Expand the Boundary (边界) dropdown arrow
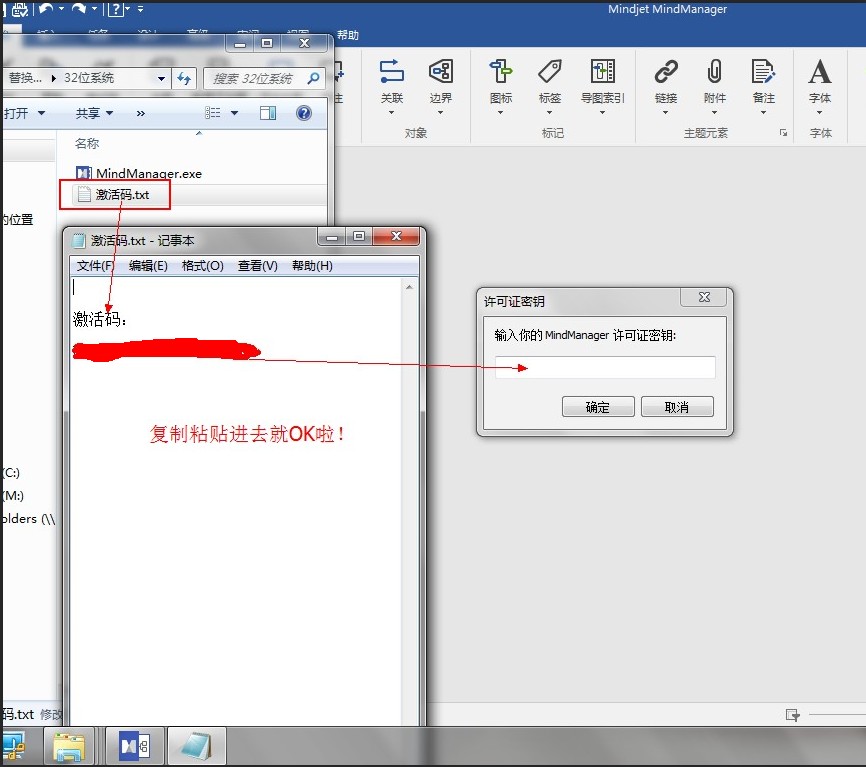This screenshot has height=767, width=866. (x=440, y=113)
